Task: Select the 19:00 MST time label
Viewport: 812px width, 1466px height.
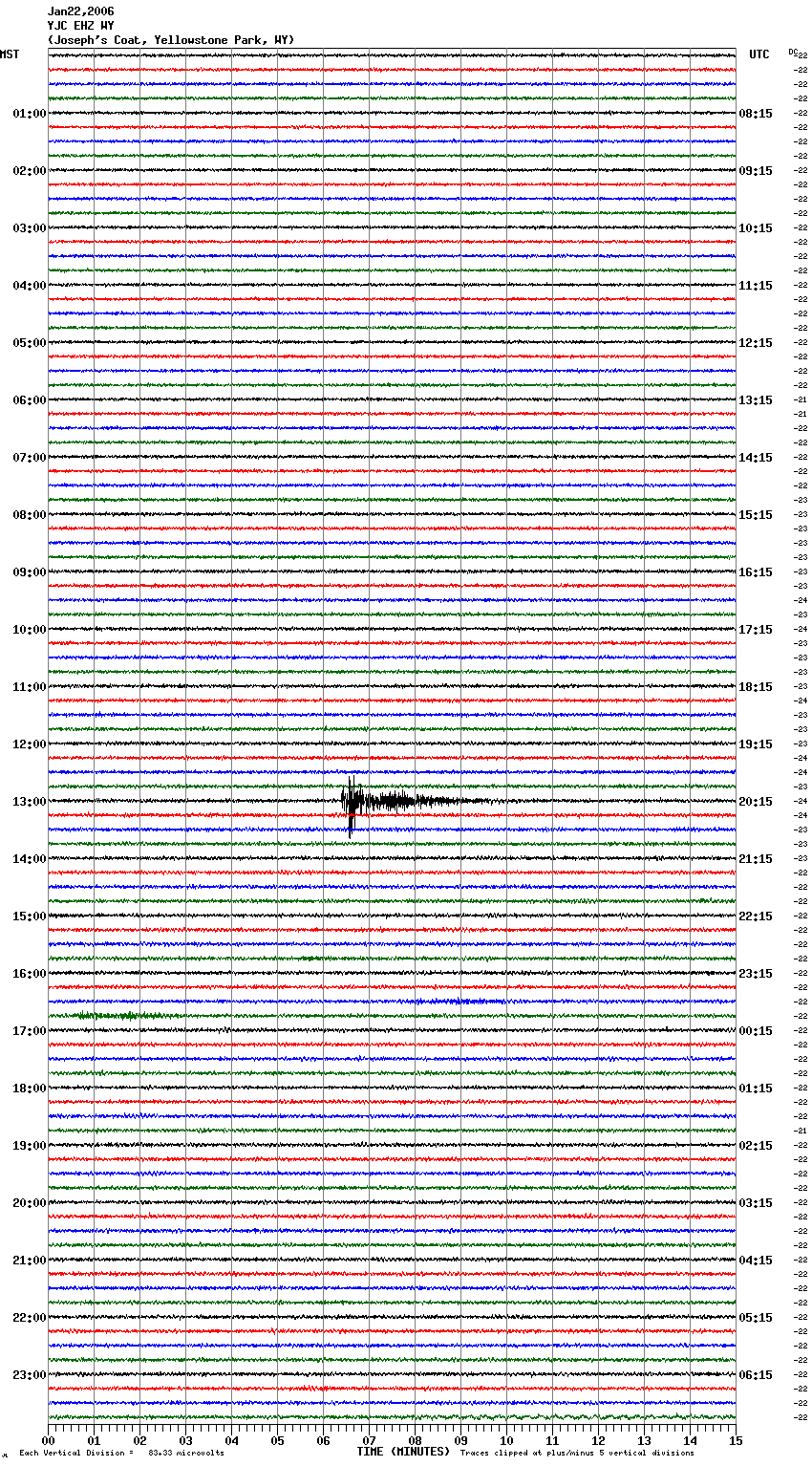Action: (29, 1146)
